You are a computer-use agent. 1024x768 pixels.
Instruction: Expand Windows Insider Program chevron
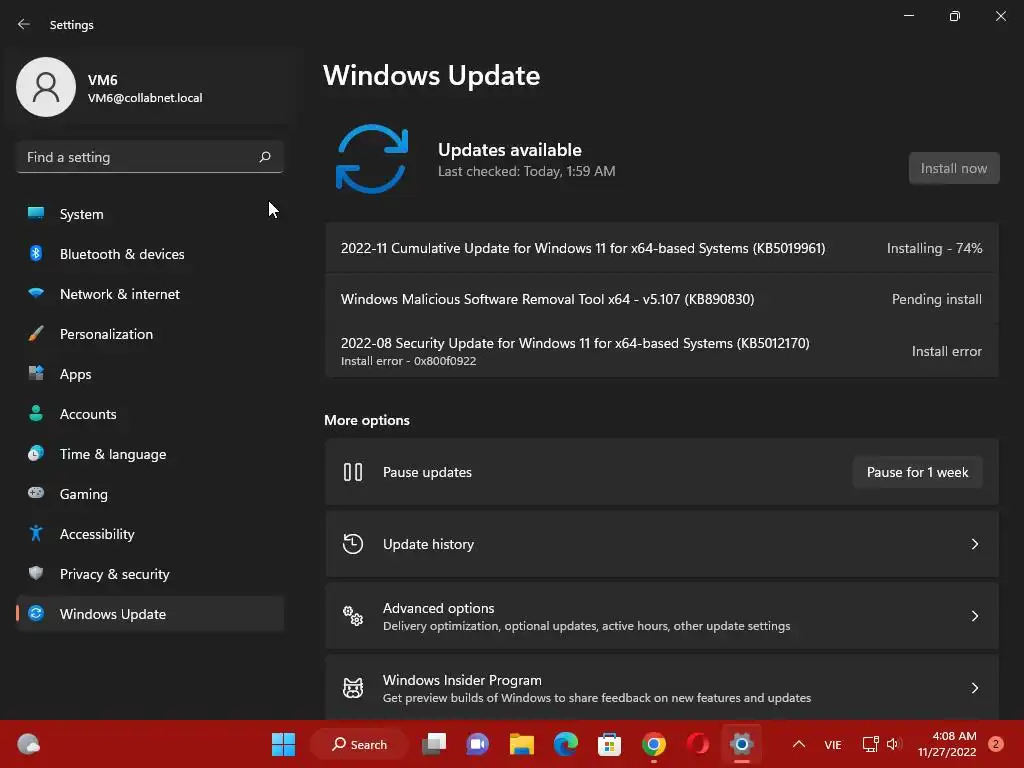coord(974,688)
